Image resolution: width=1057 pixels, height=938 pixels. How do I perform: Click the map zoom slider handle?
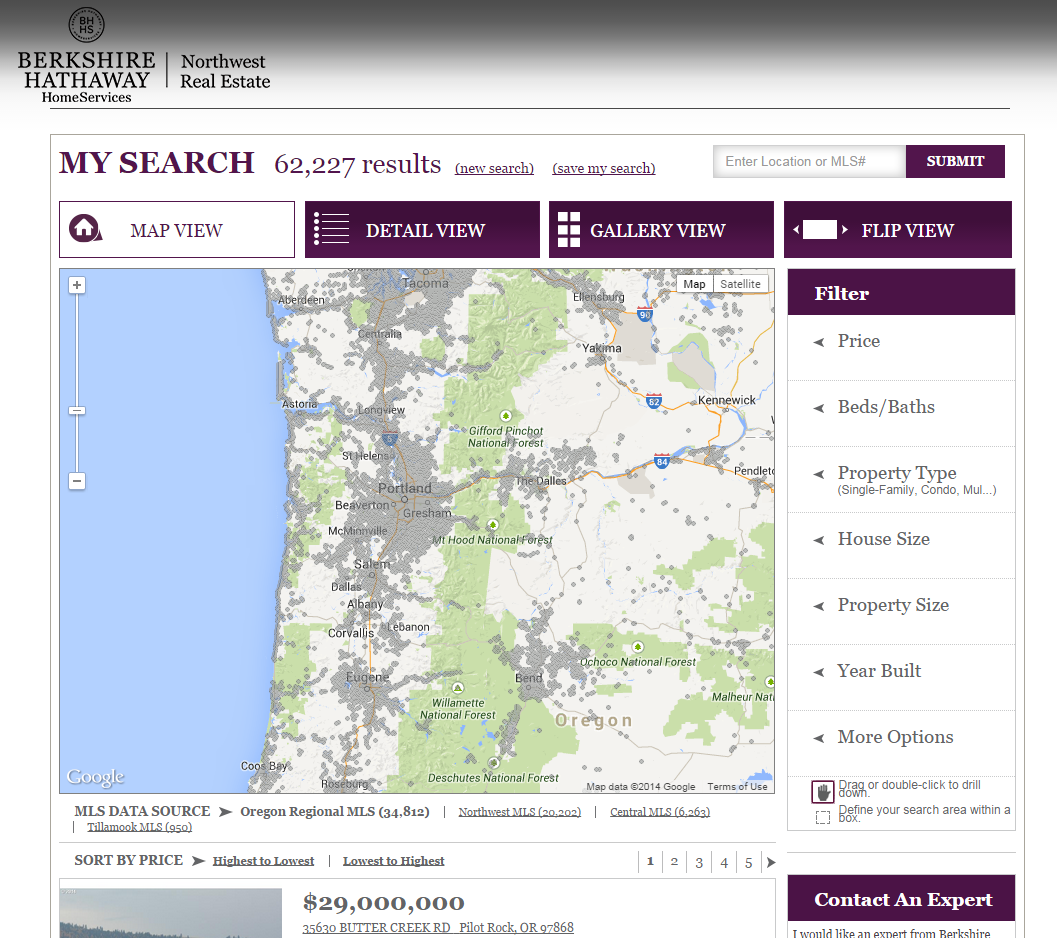coord(77,411)
